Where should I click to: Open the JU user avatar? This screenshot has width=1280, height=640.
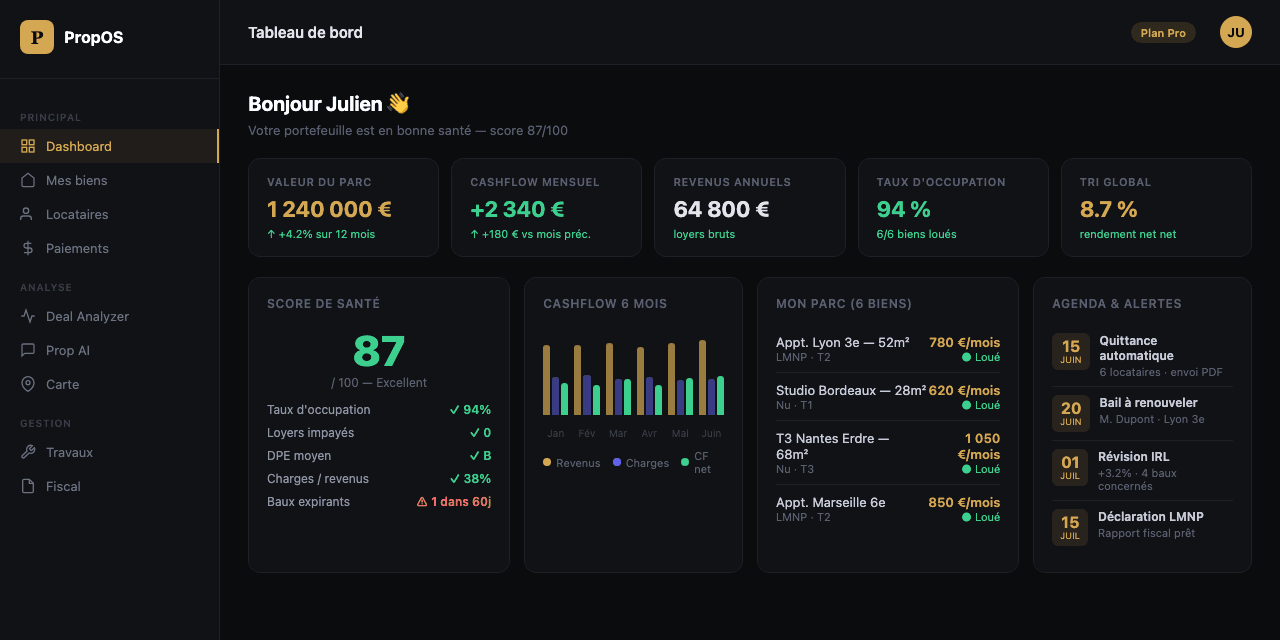tap(1236, 32)
